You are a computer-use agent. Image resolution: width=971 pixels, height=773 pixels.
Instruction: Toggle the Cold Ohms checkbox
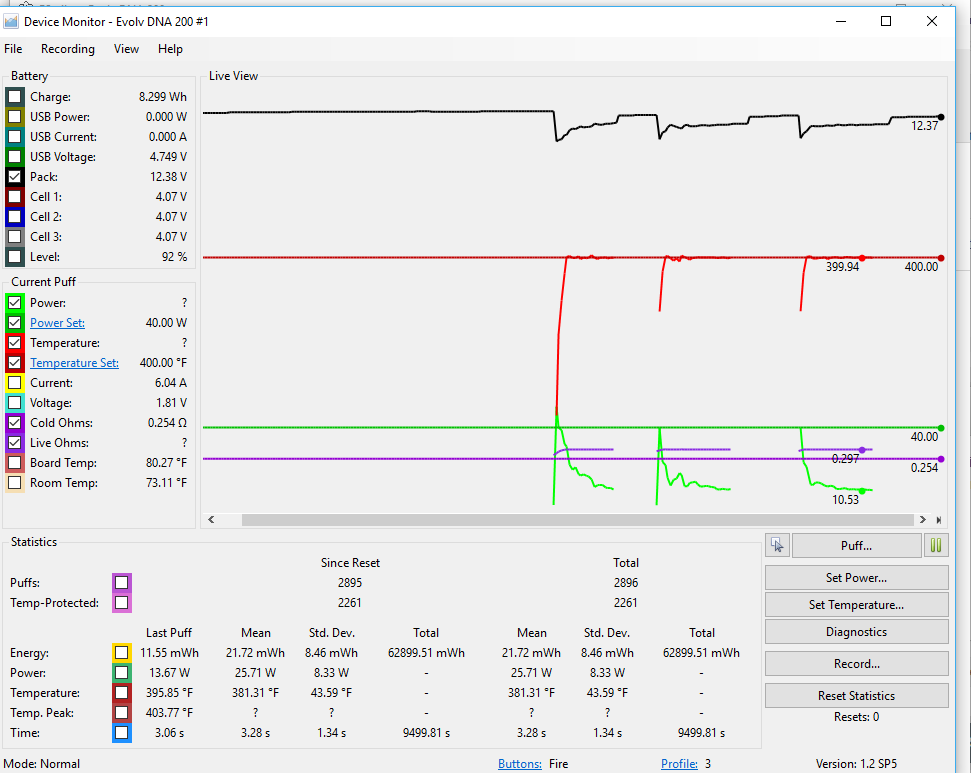pyautogui.click(x=15, y=423)
